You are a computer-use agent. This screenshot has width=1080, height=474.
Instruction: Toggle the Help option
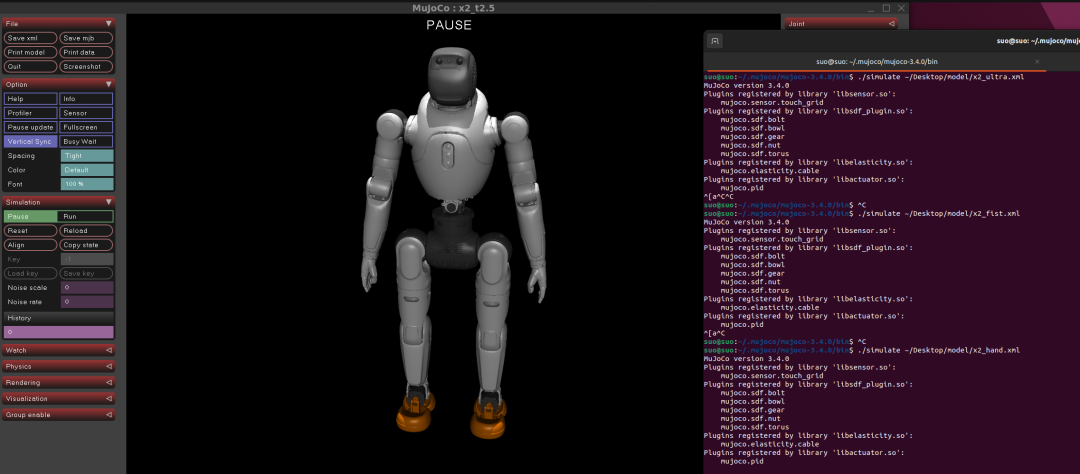pos(30,99)
